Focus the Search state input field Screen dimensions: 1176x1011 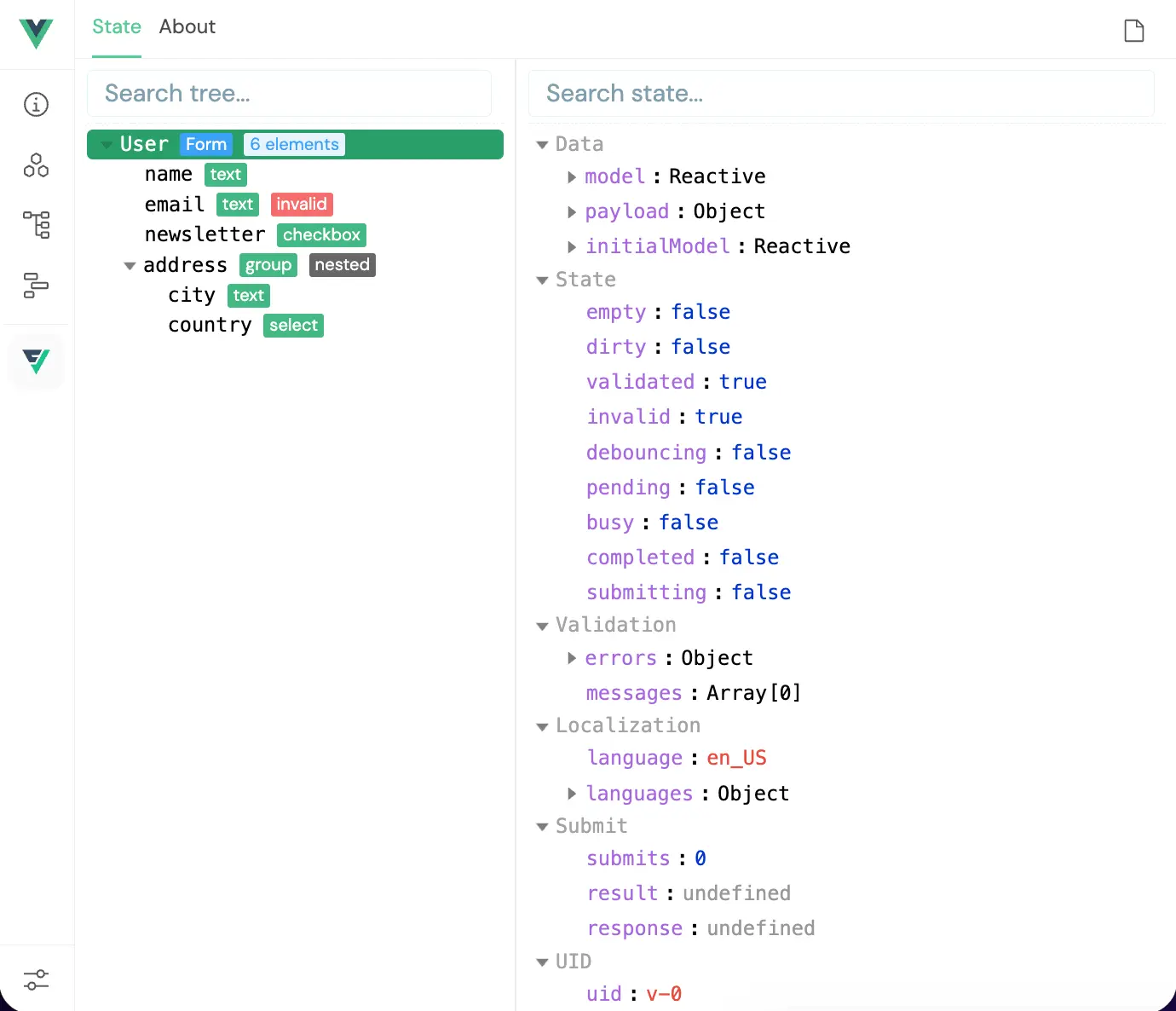(x=841, y=93)
